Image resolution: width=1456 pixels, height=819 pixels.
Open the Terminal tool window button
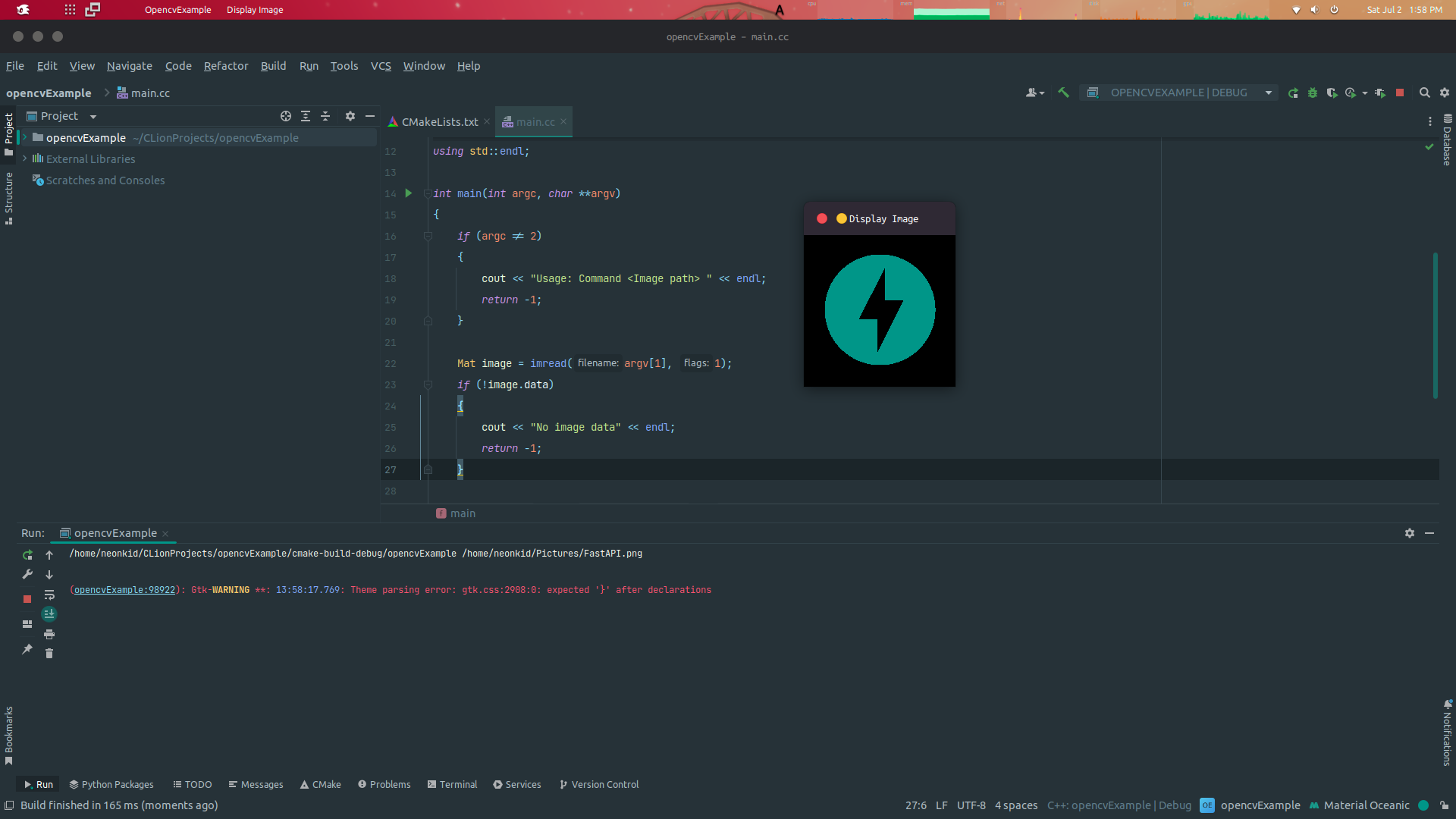point(452,784)
